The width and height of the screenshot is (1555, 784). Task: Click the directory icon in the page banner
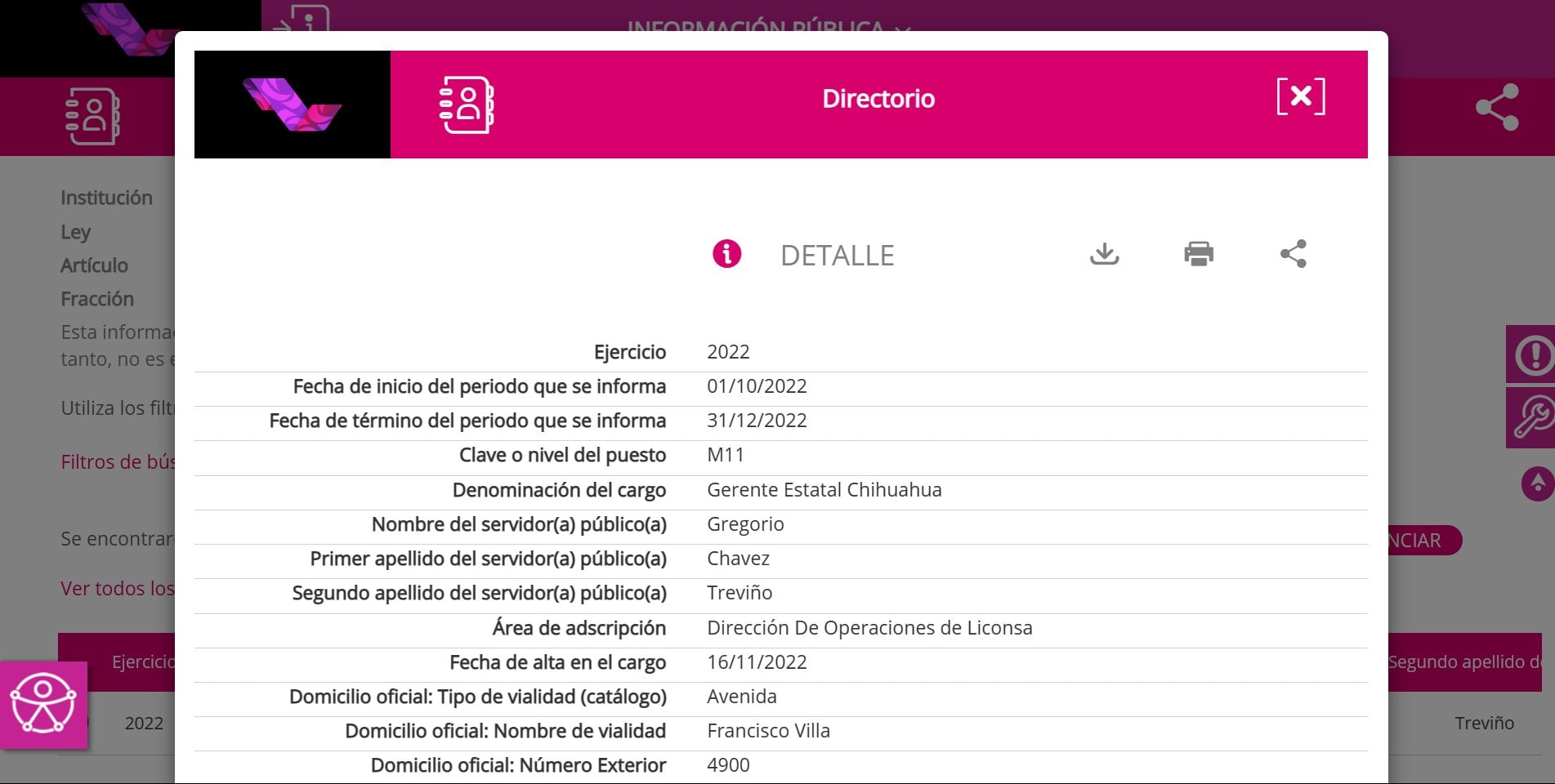click(x=92, y=116)
